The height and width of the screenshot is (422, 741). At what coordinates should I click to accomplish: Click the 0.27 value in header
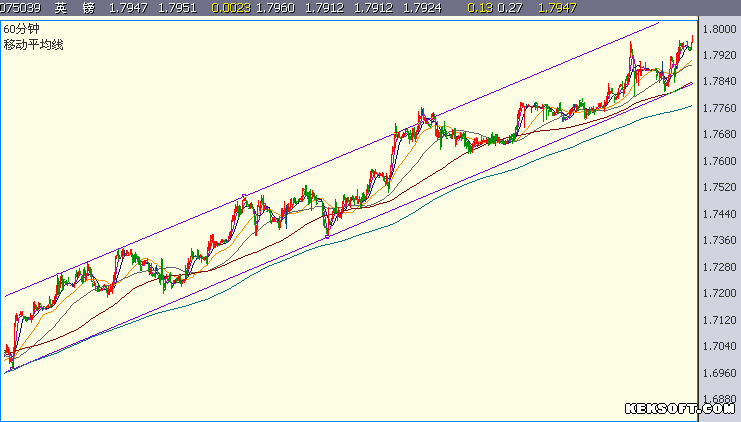pos(510,8)
